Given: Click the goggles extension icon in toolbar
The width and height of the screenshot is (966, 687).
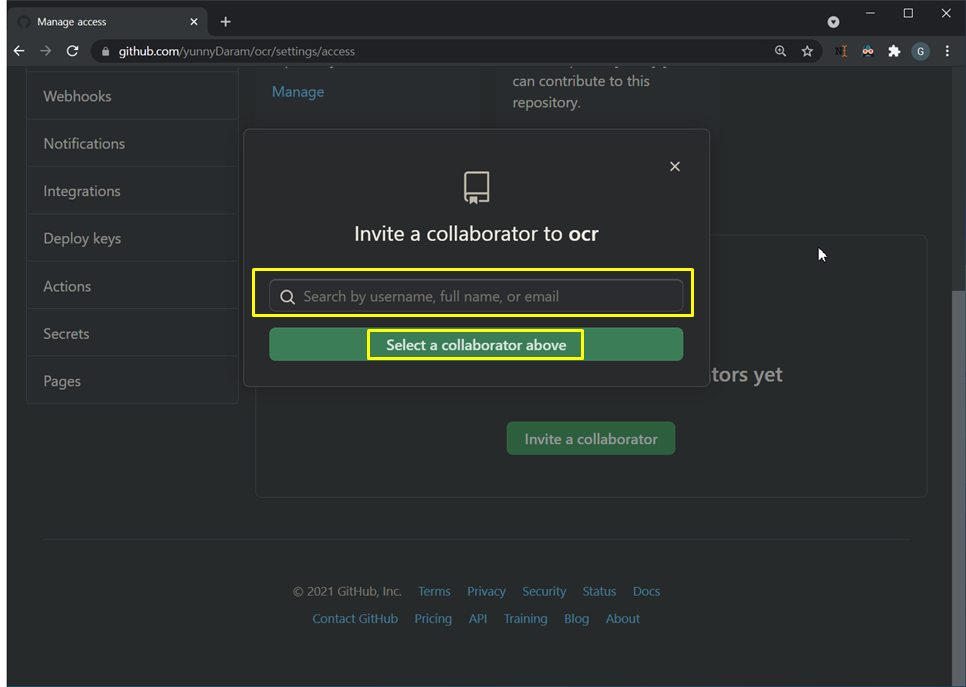Looking at the screenshot, I should 867,51.
